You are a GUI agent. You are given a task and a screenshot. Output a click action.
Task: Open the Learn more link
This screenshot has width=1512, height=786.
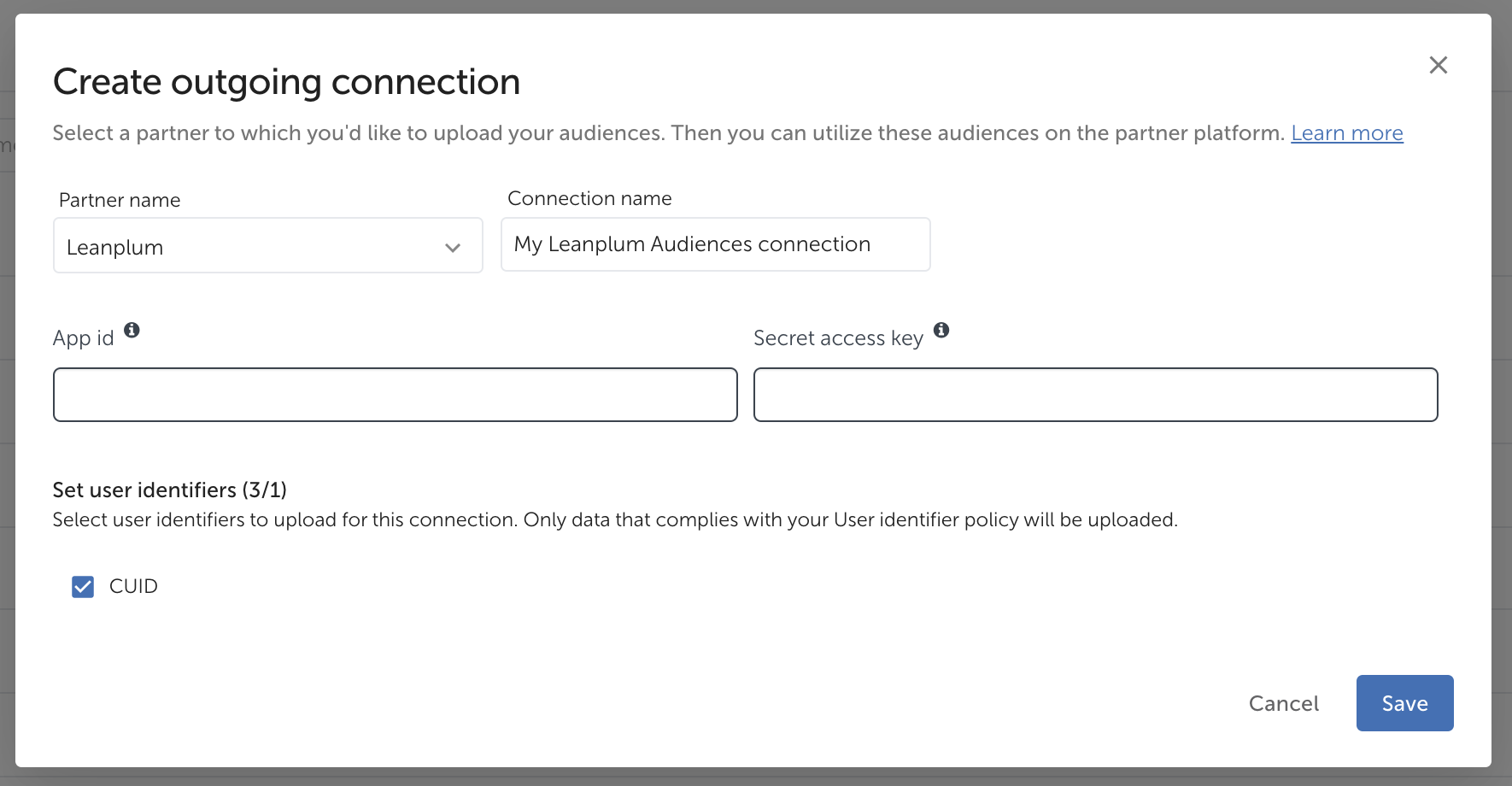[1347, 133]
